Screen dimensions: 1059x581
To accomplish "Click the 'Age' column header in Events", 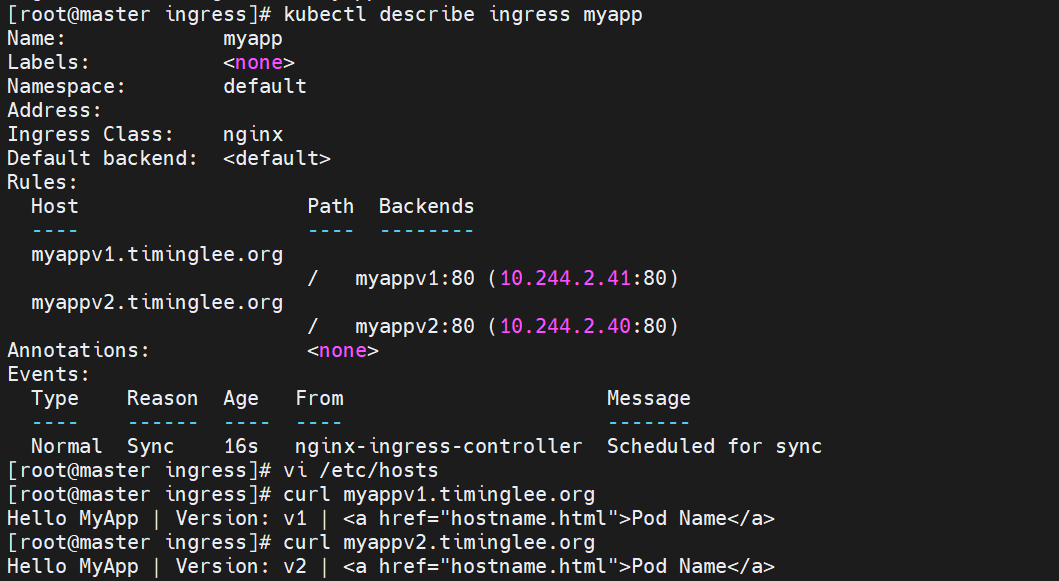I will [x=241, y=399].
